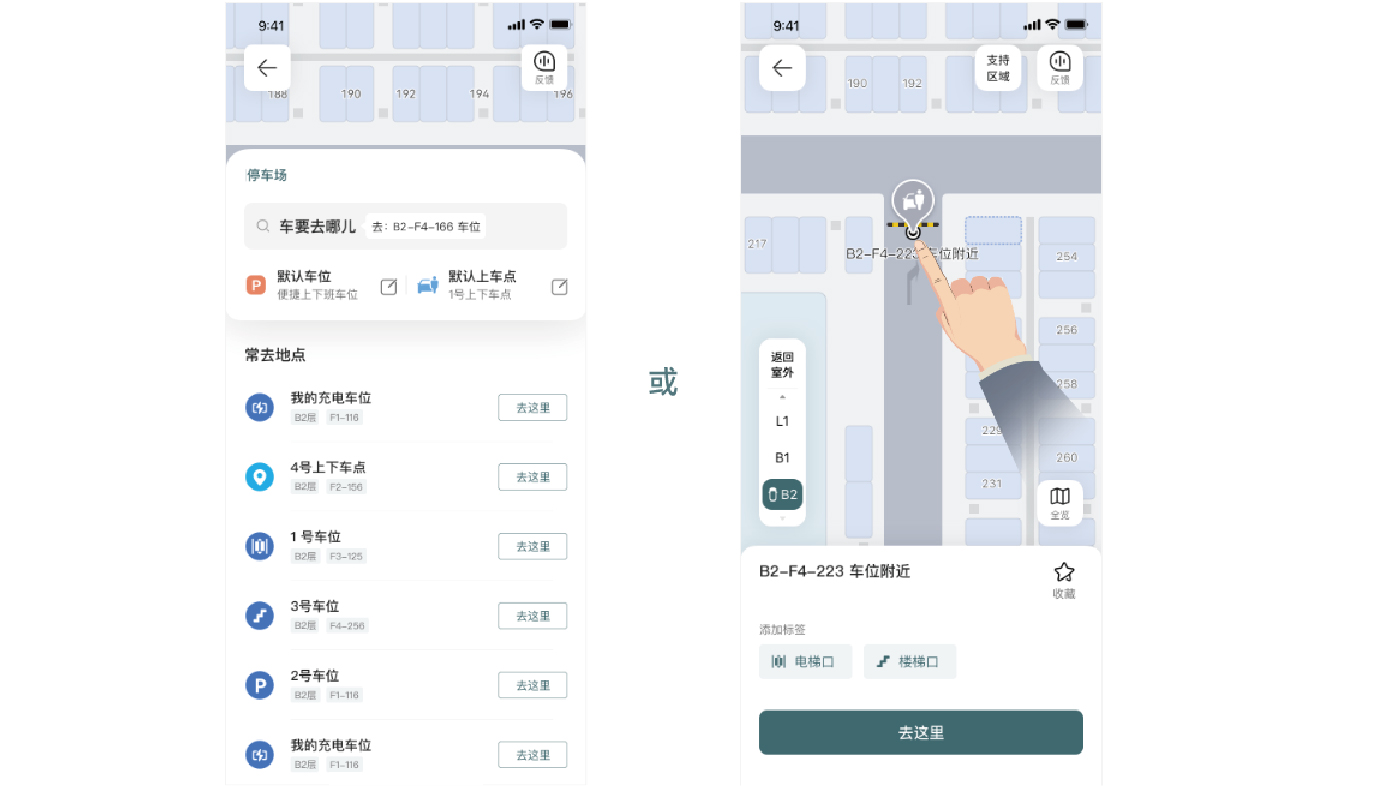Edit the 默认车位 entry icon
The height and width of the screenshot is (786, 1395).
(x=389, y=287)
